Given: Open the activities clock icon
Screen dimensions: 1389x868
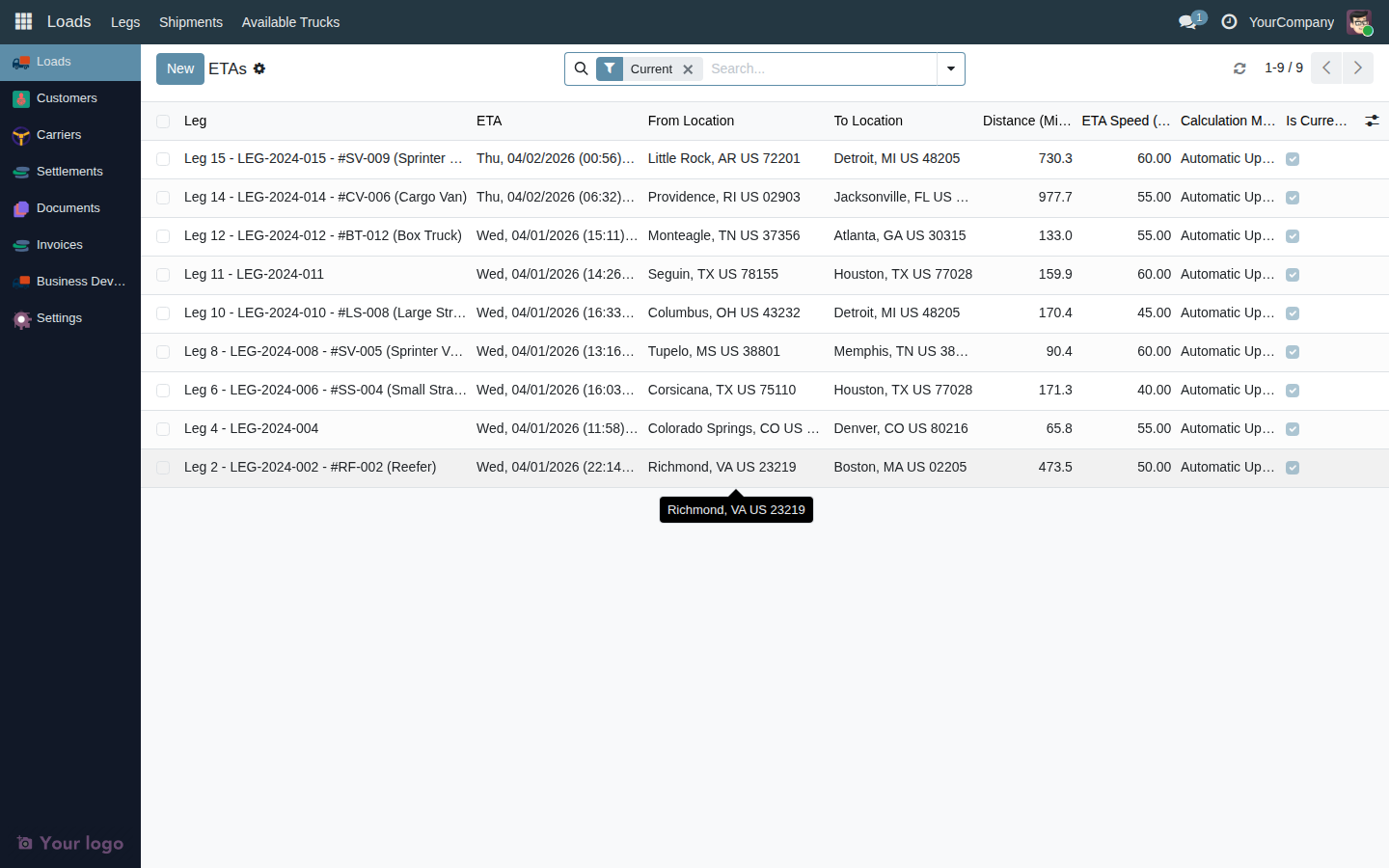Looking at the screenshot, I should pos(1229,21).
